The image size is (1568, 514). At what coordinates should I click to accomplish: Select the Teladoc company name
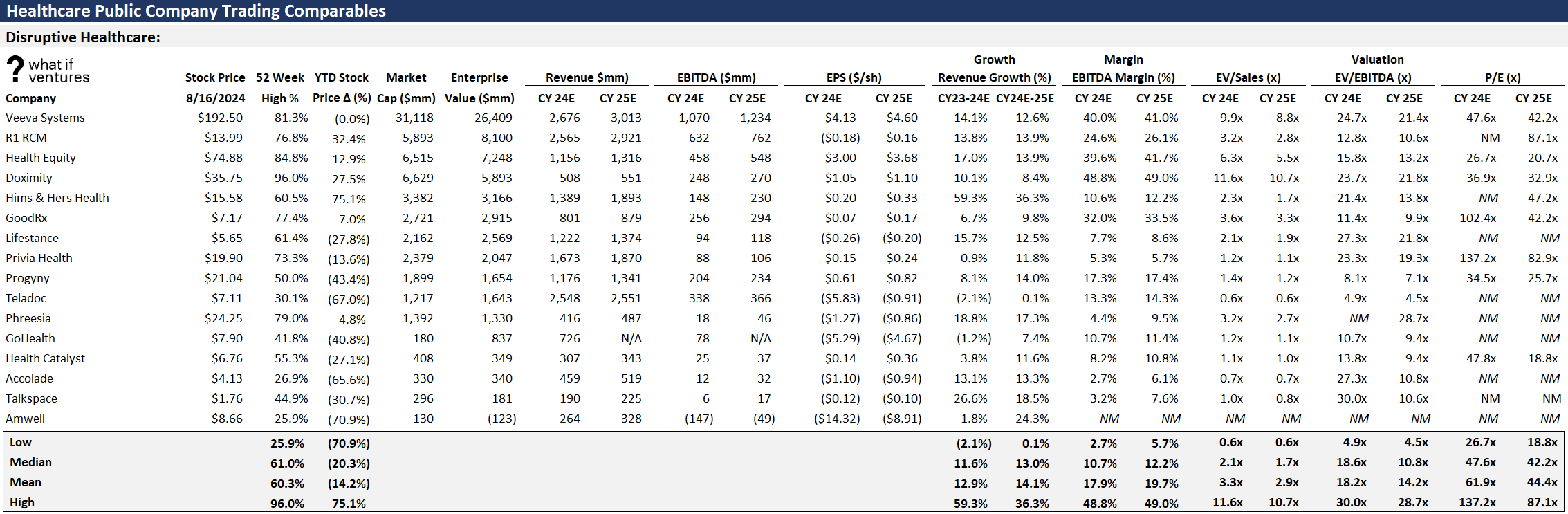26,298
